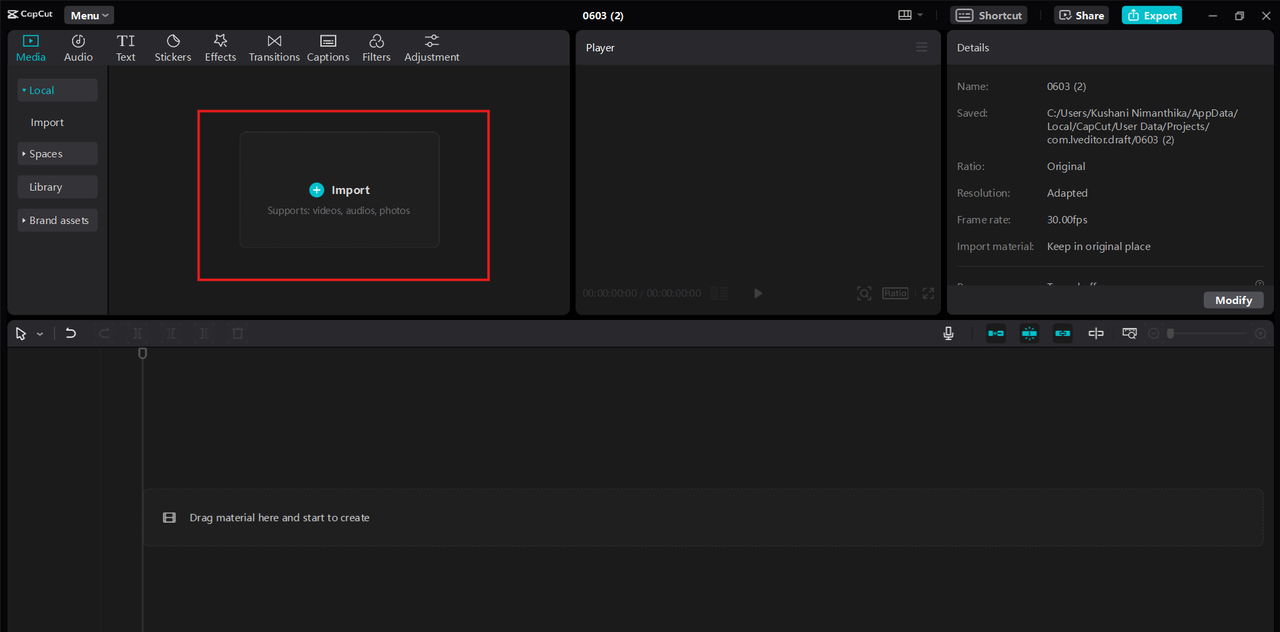Viewport: 1280px width, 632px height.
Task: Toggle auto snapping on timeline
Action: [1029, 334]
